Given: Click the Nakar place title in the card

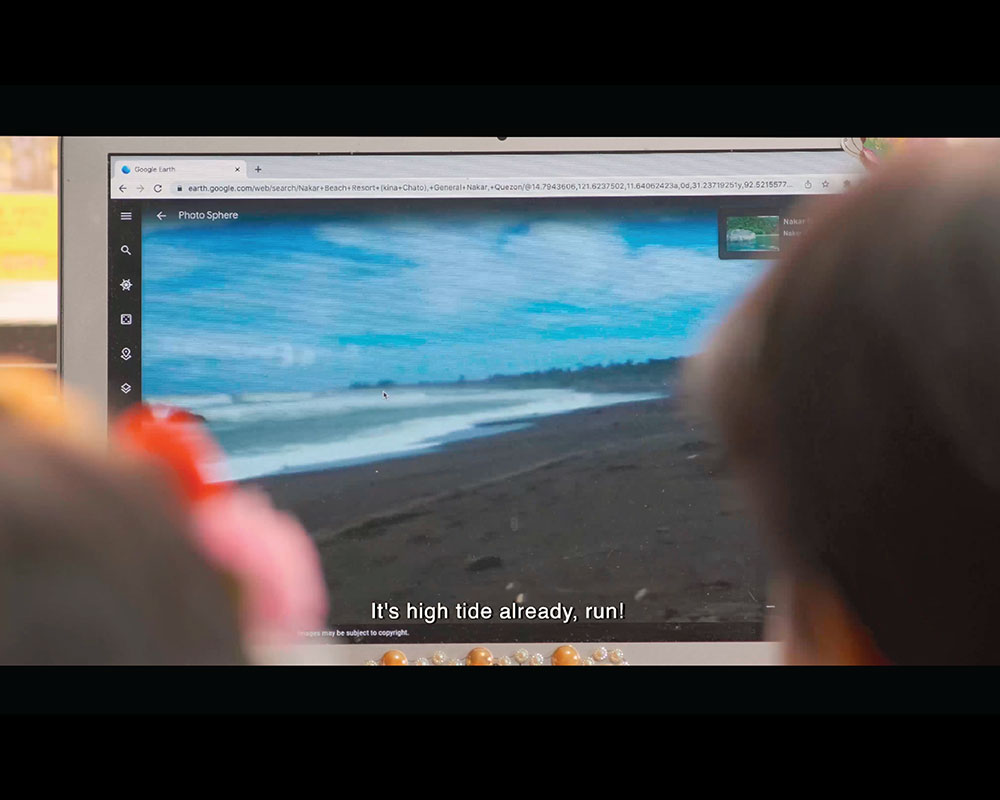Looking at the screenshot, I should [x=794, y=222].
